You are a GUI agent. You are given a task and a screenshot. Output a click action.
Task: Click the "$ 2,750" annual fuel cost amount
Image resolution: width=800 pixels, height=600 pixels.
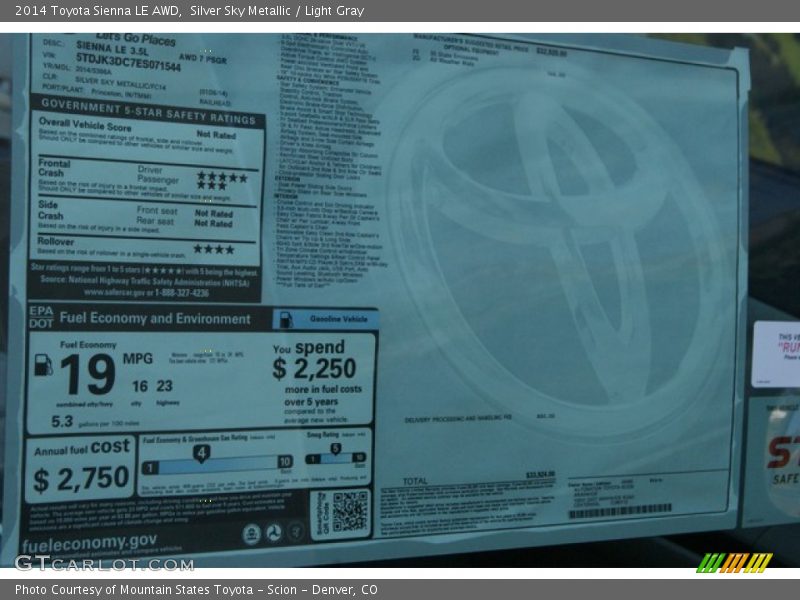[81, 480]
